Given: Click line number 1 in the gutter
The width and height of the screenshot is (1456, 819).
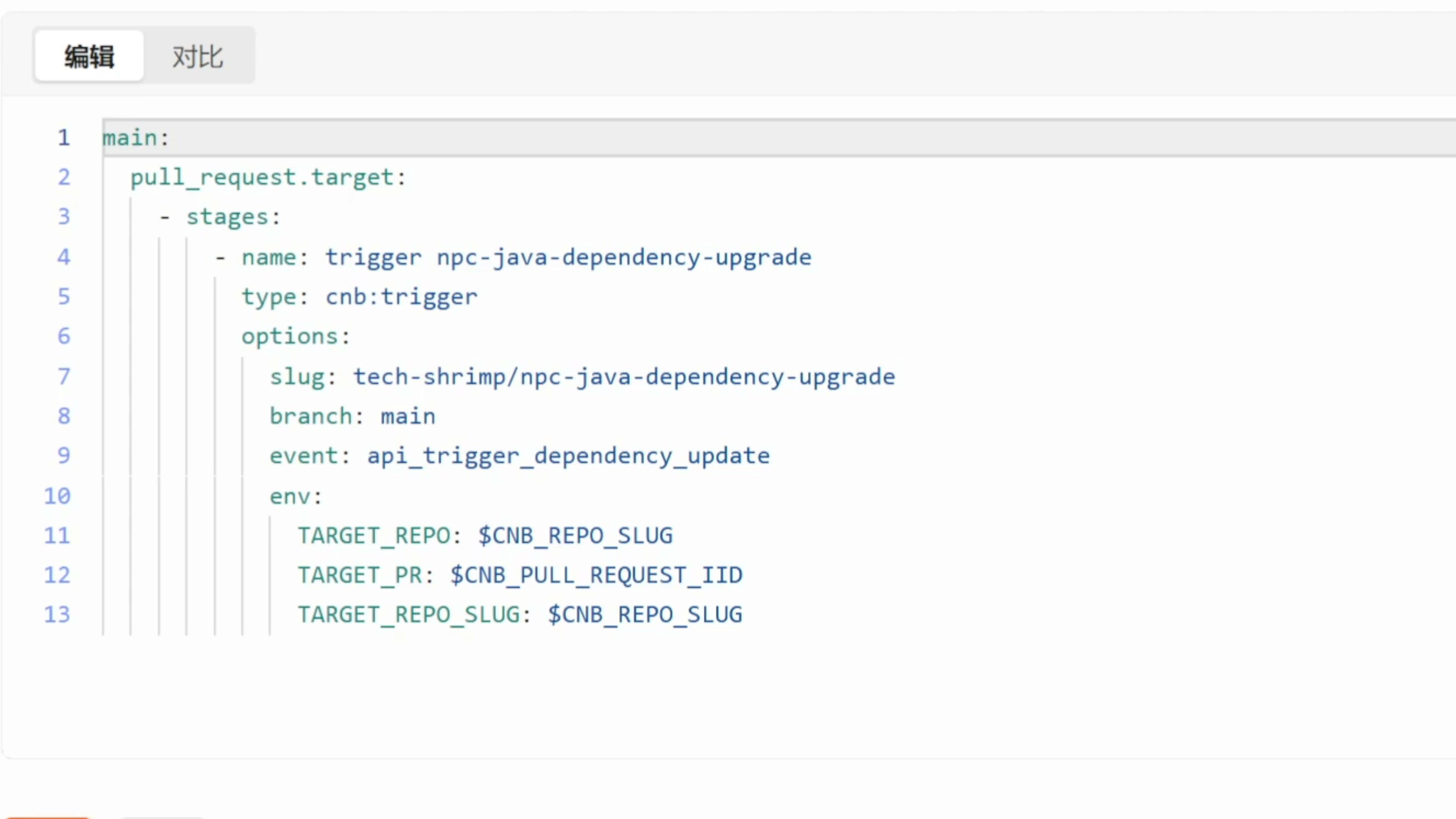Looking at the screenshot, I should [x=64, y=137].
